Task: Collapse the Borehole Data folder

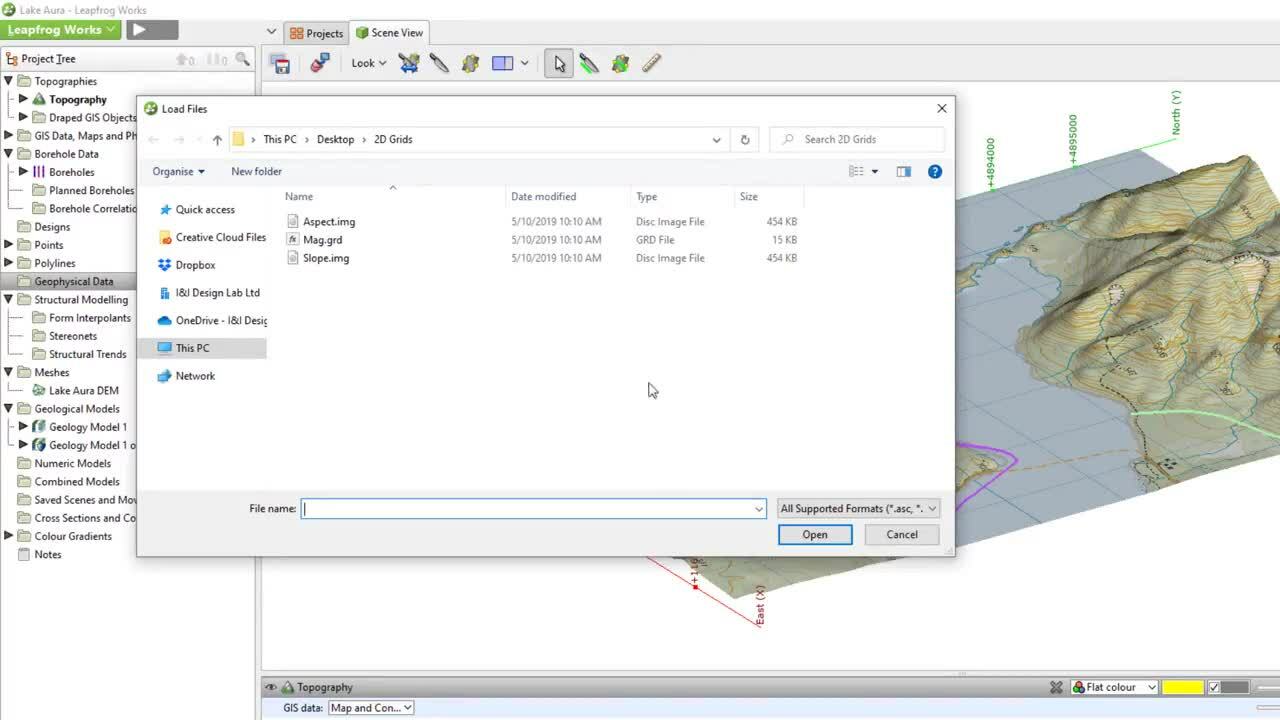Action: [x=9, y=154]
